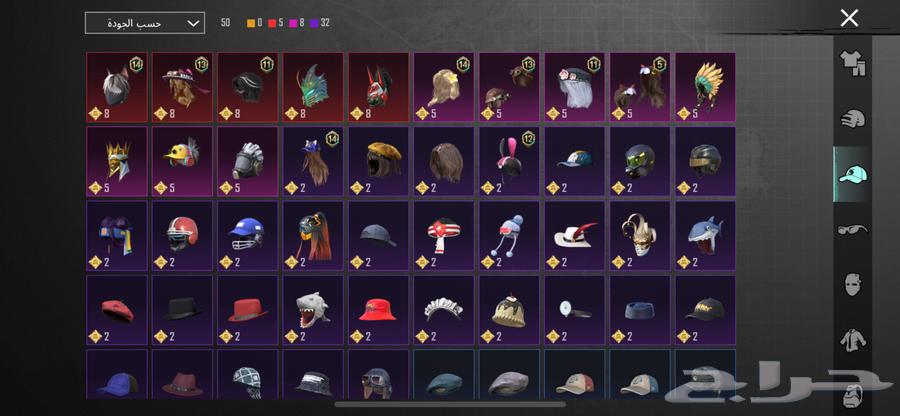Select the blue cricket helmet item

(247, 236)
